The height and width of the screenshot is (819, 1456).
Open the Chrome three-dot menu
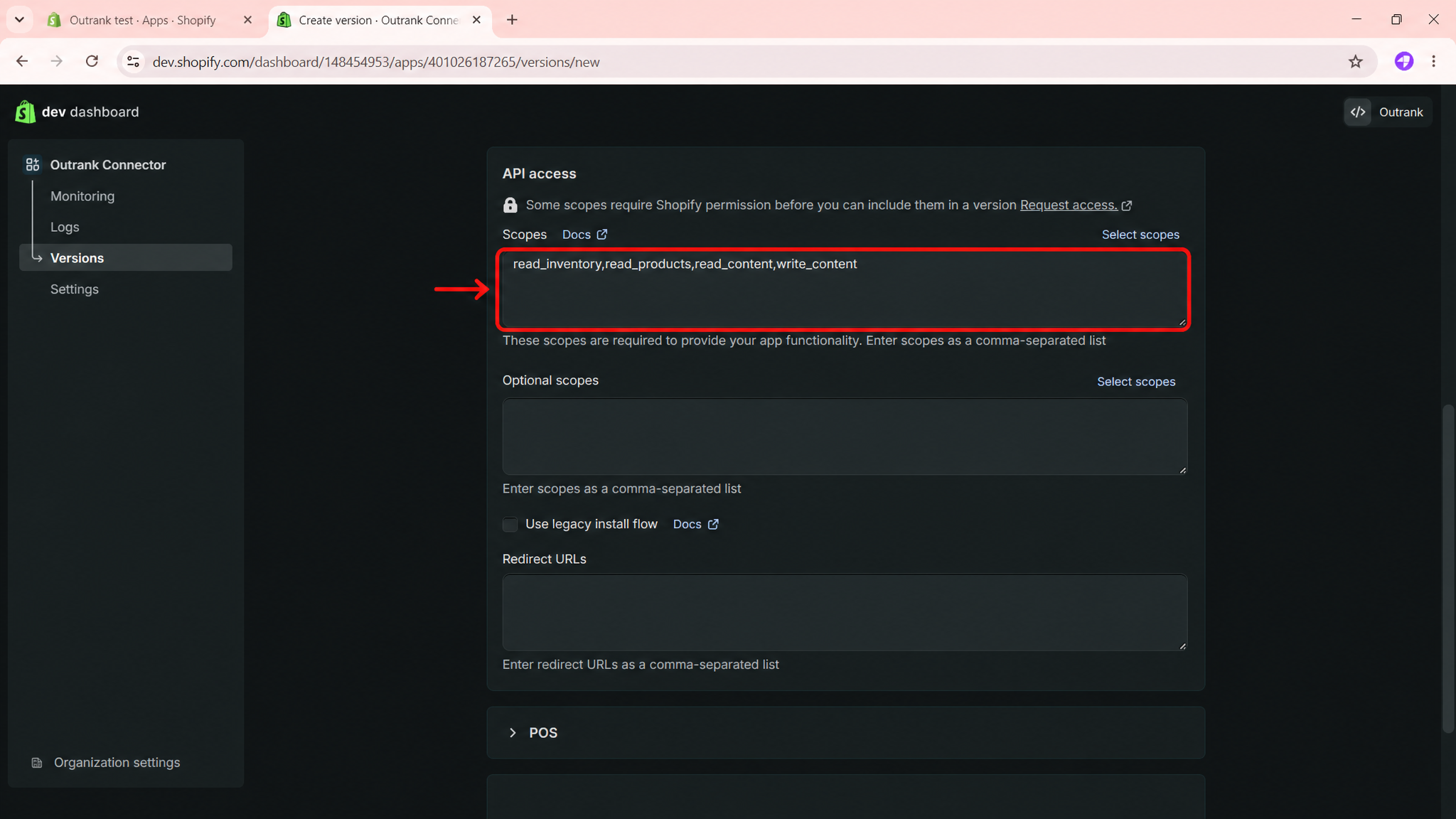1434,61
